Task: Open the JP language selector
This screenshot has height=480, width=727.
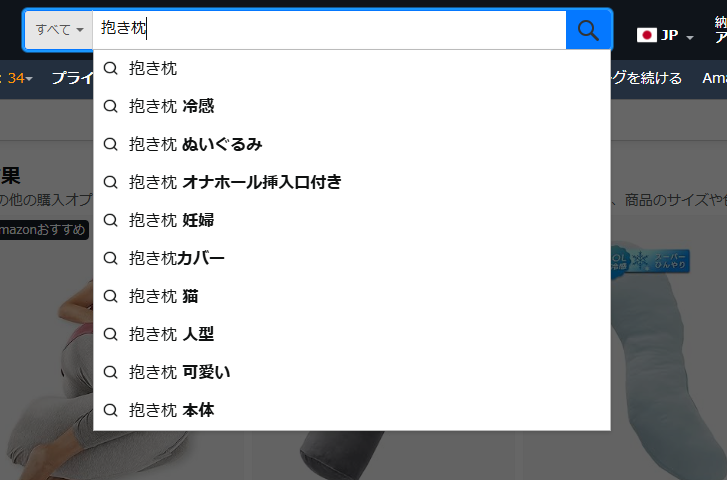Action: (x=665, y=35)
